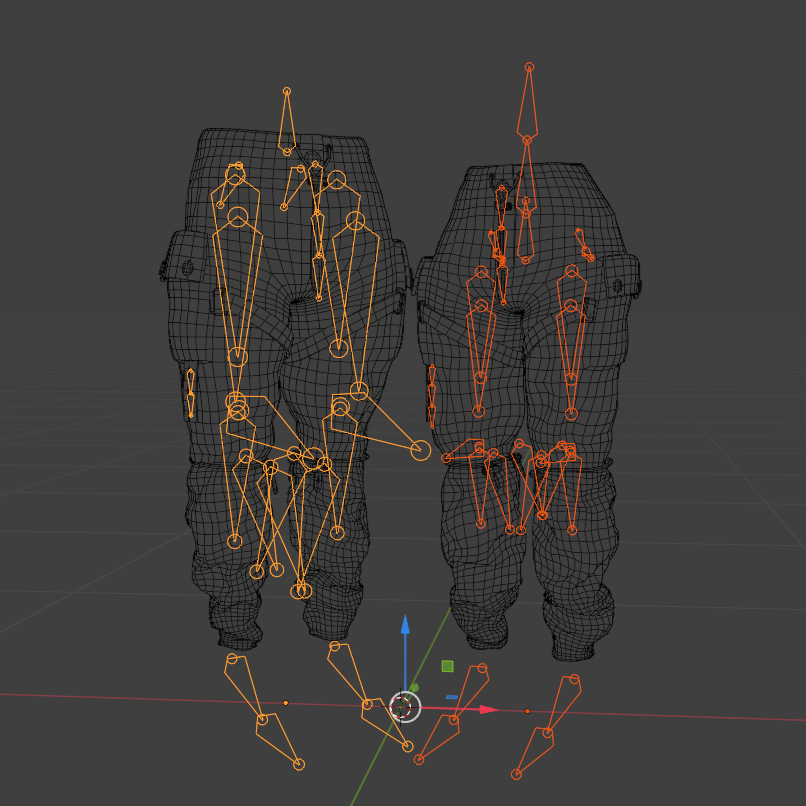The width and height of the screenshot is (806, 806).
Task: Select the light orange armature's origin dot on the red axis
Action: pos(286,703)
